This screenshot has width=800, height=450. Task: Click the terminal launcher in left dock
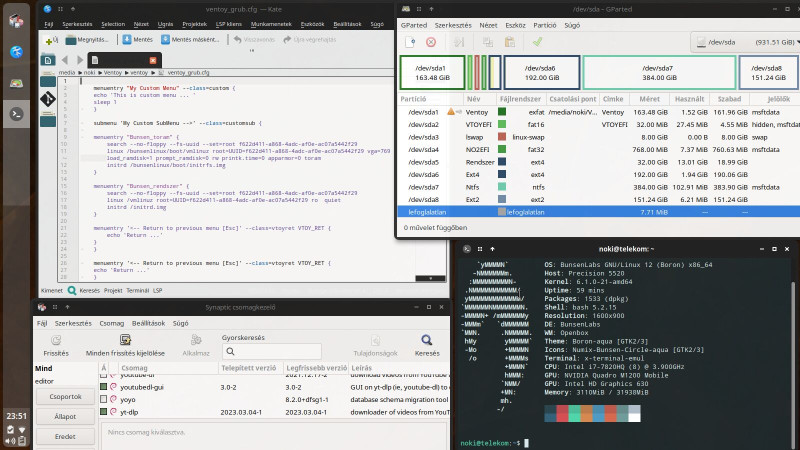click(16, 114)
